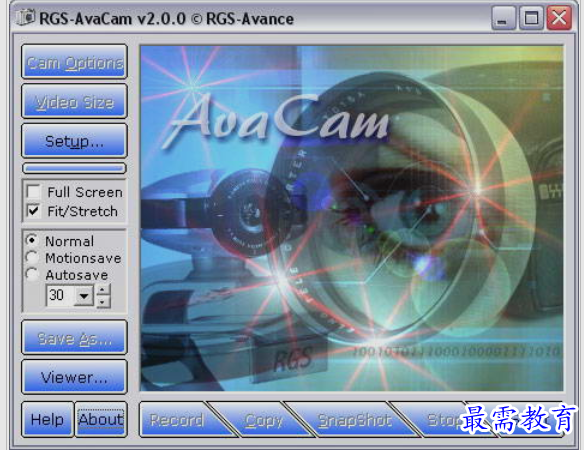Image resolution: width=584 pixels, height=450 pixels.
Task: Select the Normal radio option
Action: tap(32, 240)
